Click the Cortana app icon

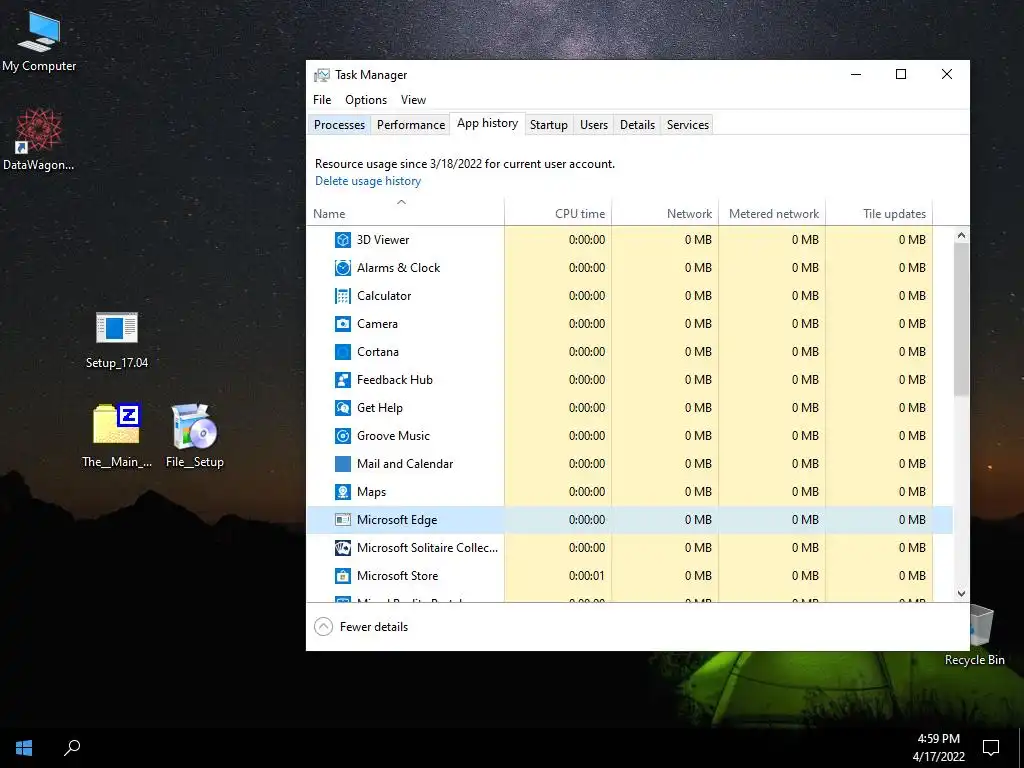click(343, 352)
